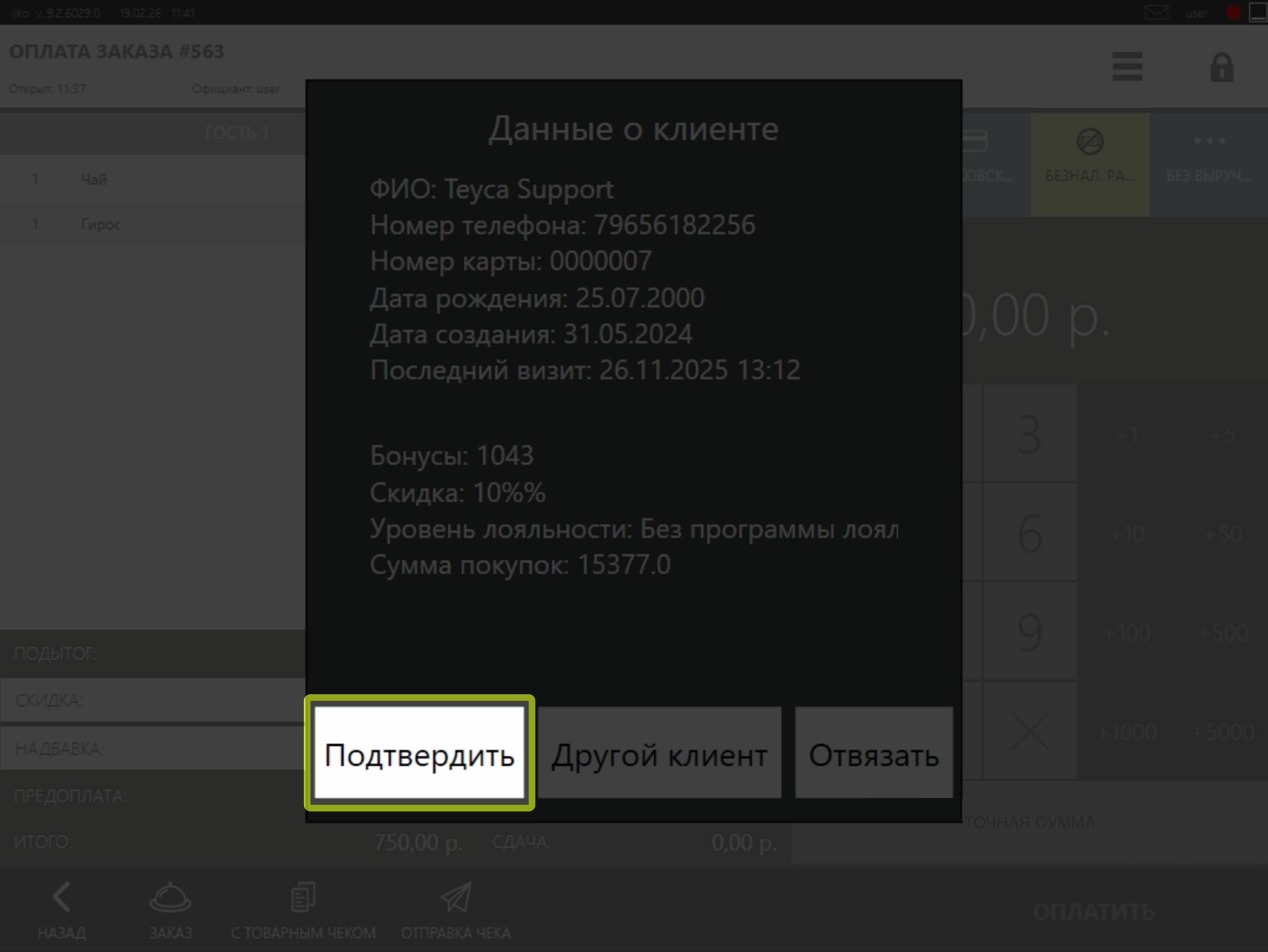1268x952 pixels.
Task: Click the red status indicator
Action: point(1233,13)
